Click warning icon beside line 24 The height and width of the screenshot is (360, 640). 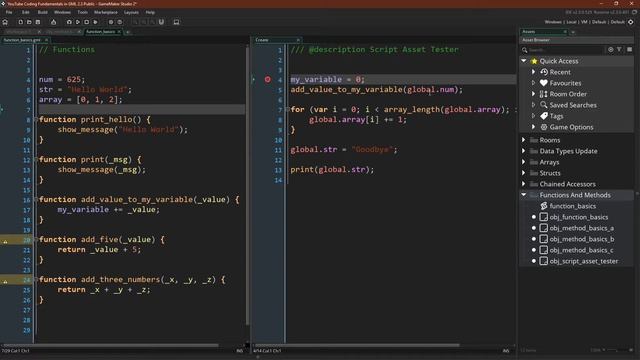(x=5, y=282)
